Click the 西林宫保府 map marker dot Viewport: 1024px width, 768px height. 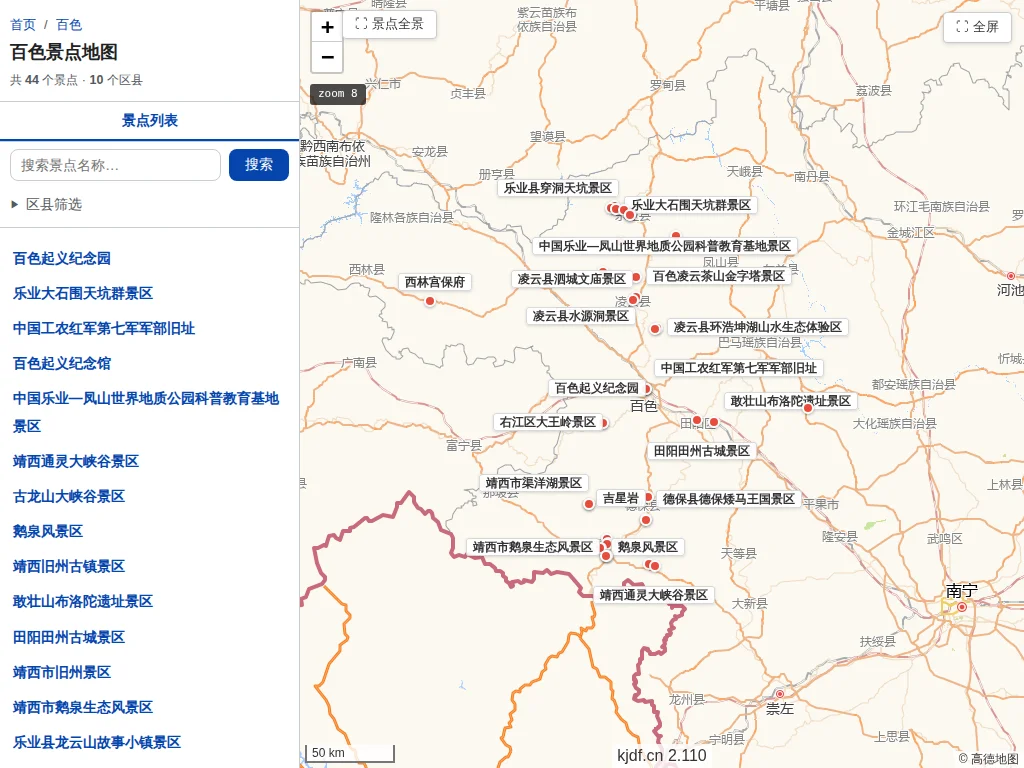click(430, 301)
